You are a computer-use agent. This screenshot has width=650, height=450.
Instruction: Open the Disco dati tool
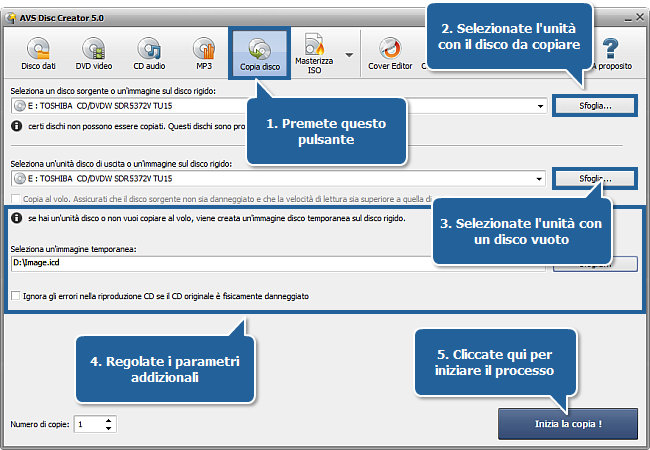38,54
